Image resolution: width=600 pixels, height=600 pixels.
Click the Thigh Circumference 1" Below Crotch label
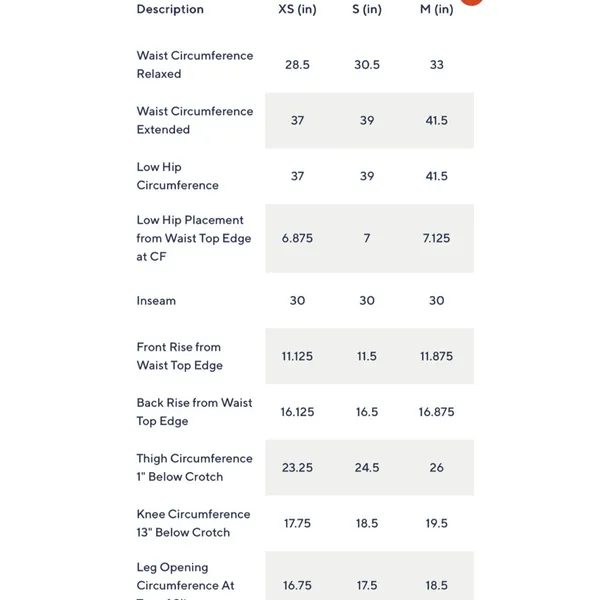(x=194, y=468)
